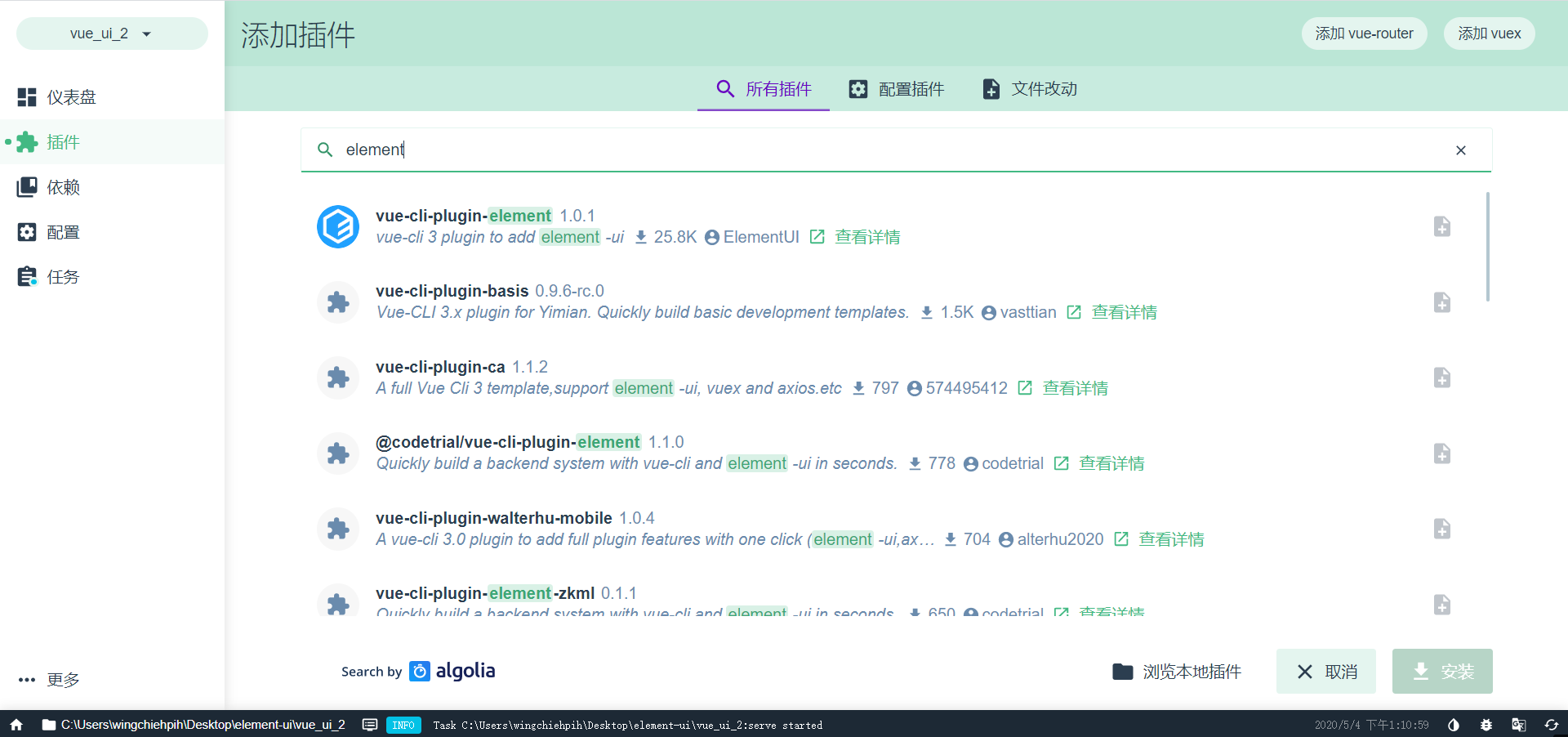The height and width of the screenshot is (737, 1568).
Task: Open 浏览本地插件 to browse local plugins
Action: pyautogui.click(x=1176, y=671)
